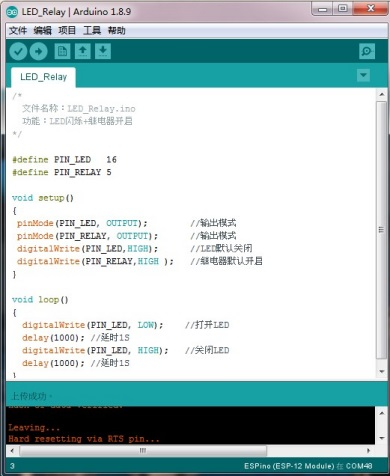Open the 文件 menu

[18, 31]
